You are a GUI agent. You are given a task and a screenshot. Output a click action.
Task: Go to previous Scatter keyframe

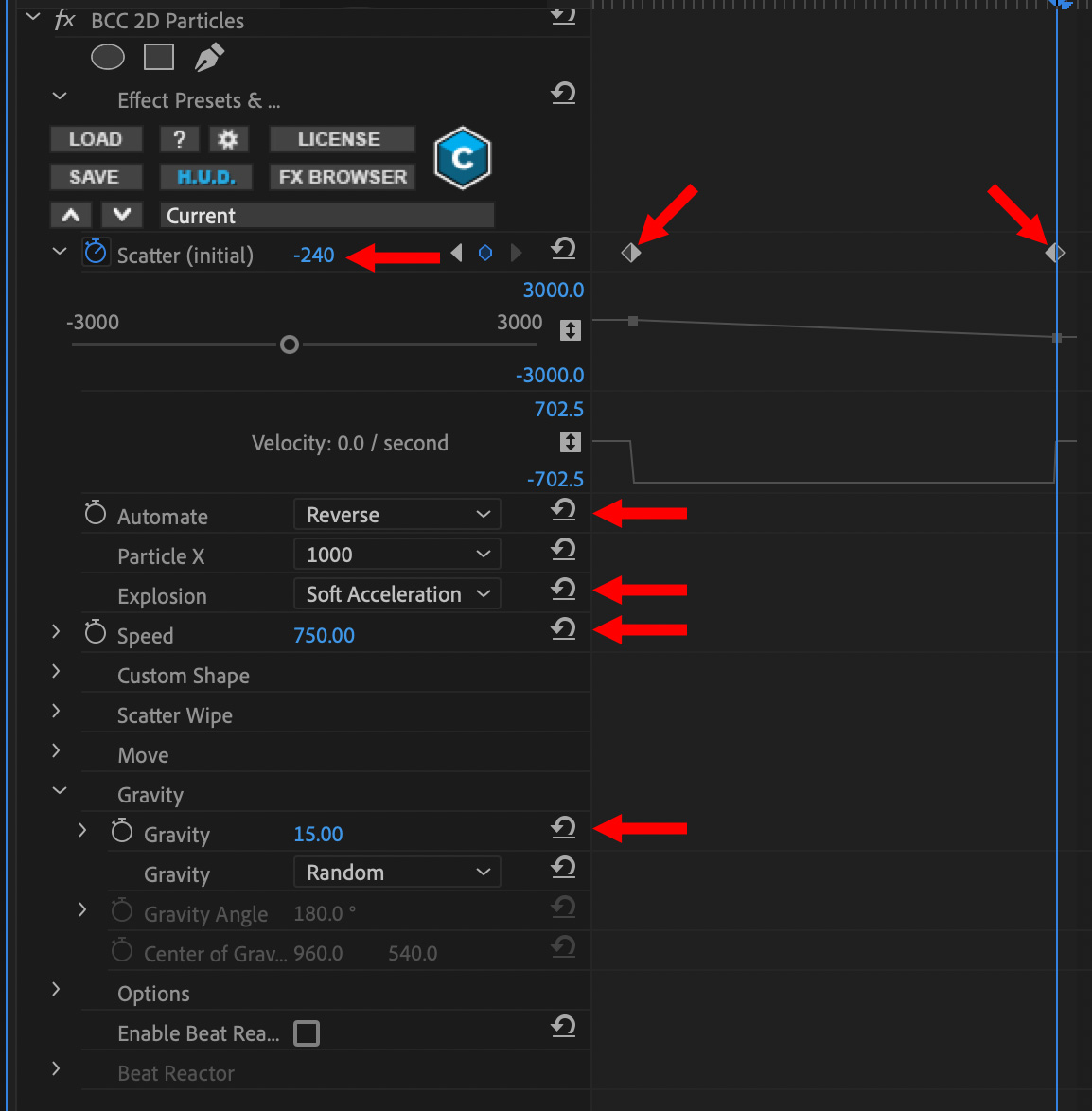click(x=457, y=254)
